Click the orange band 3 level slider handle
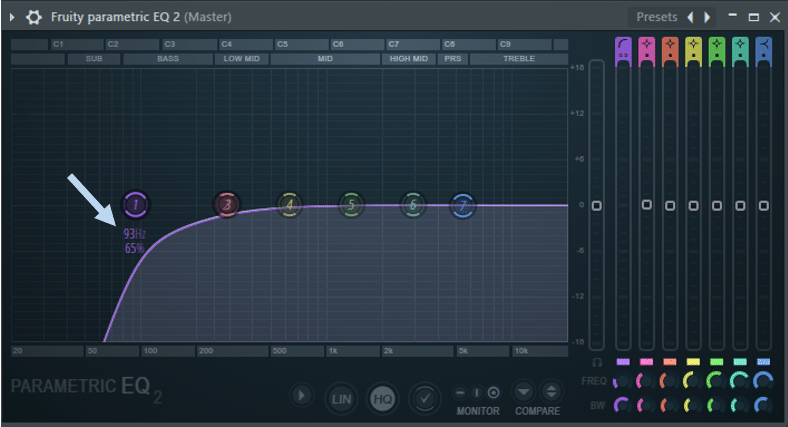 [670, 205]
